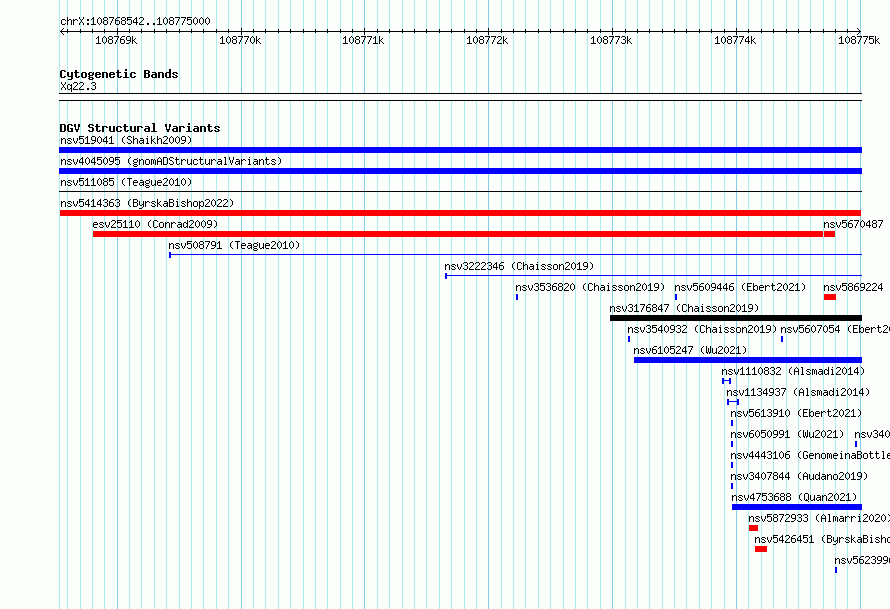The width and height of the screenshot is (890, 609).
Task: Select the red block under nsv5426451
Action: (x=761, y=549)
